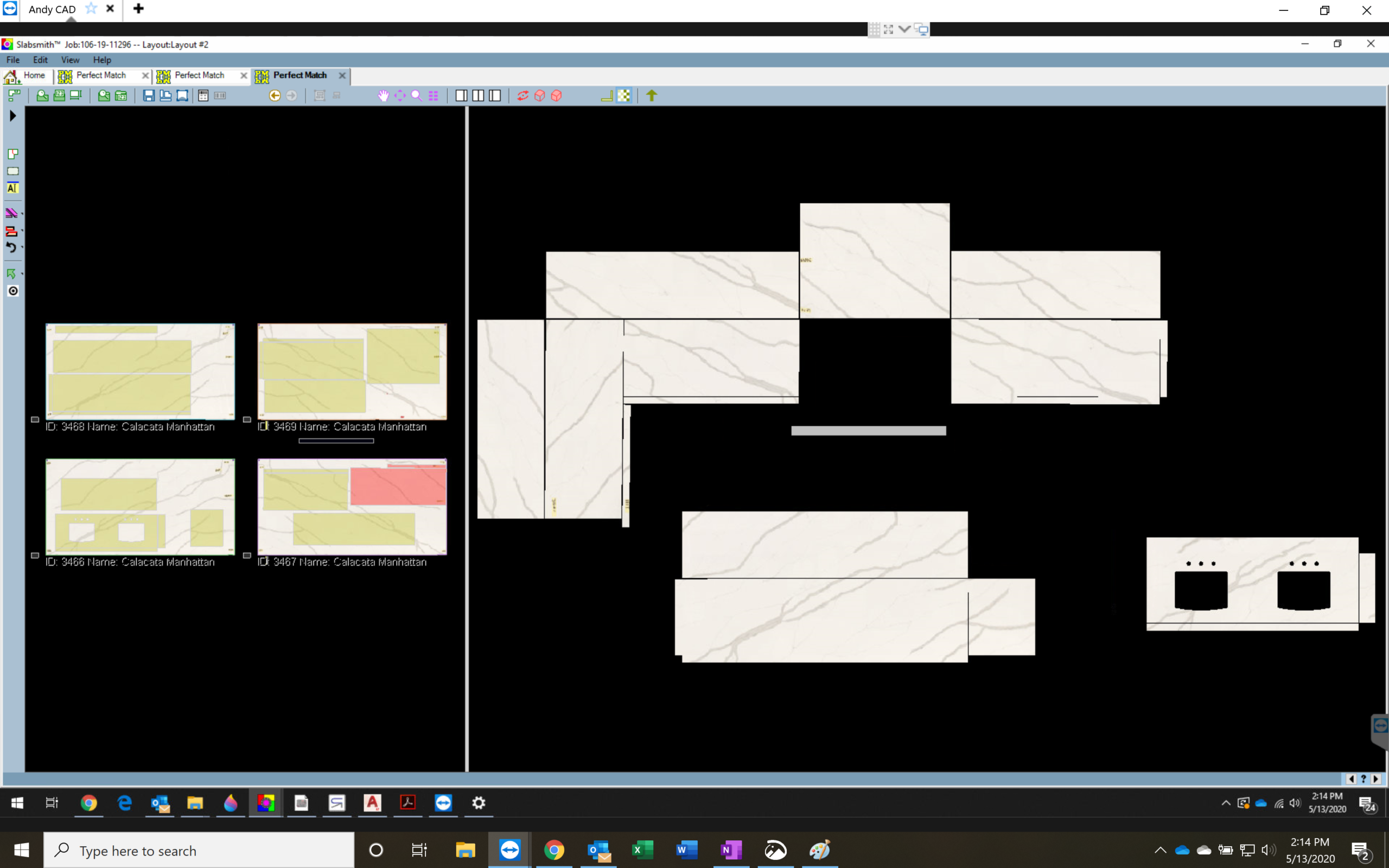Viewport: 1389px width, 868px height.
Task: Open Excel from the Windows taskbar
Action: (642, 850)
